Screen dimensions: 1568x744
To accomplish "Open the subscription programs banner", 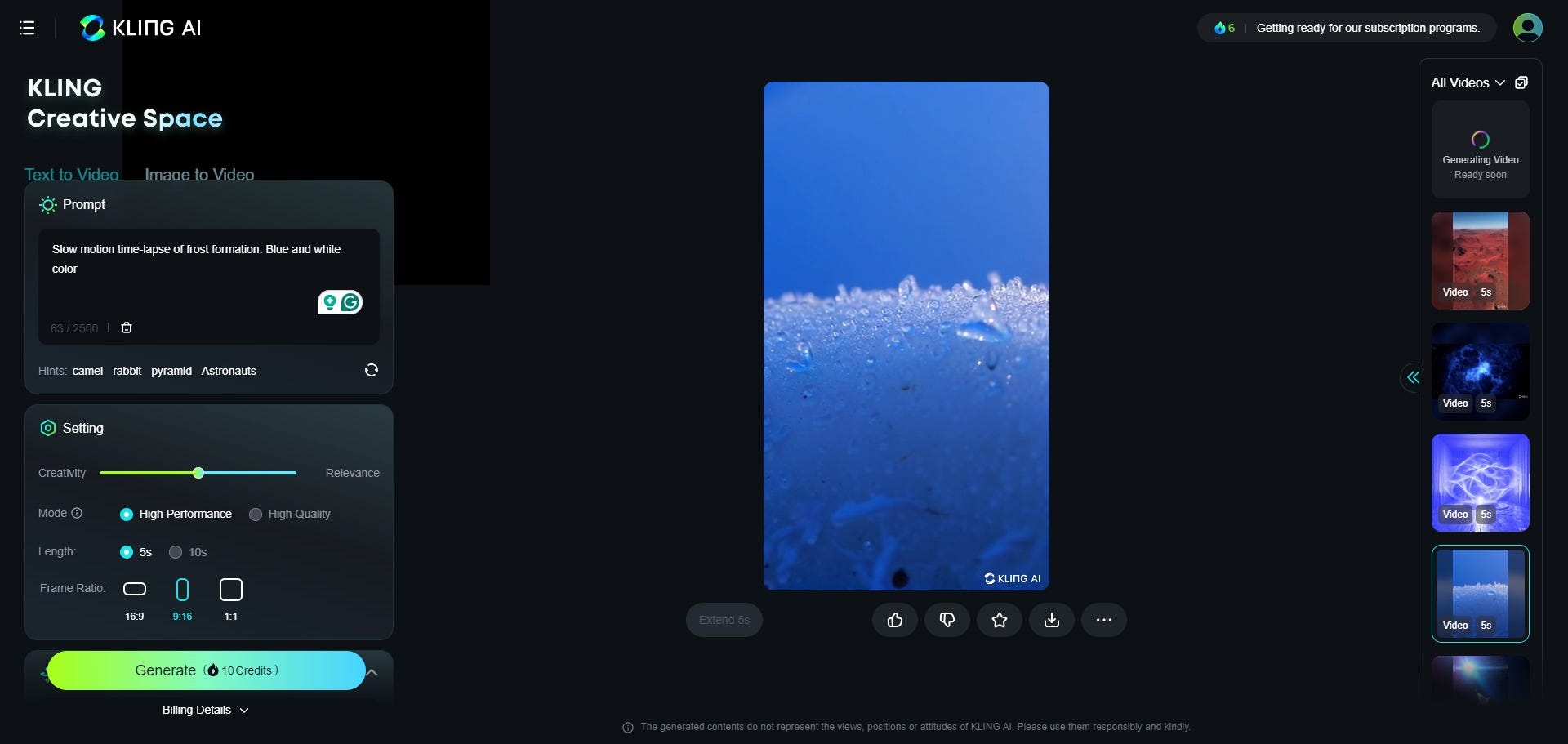I will [1368, 28].
